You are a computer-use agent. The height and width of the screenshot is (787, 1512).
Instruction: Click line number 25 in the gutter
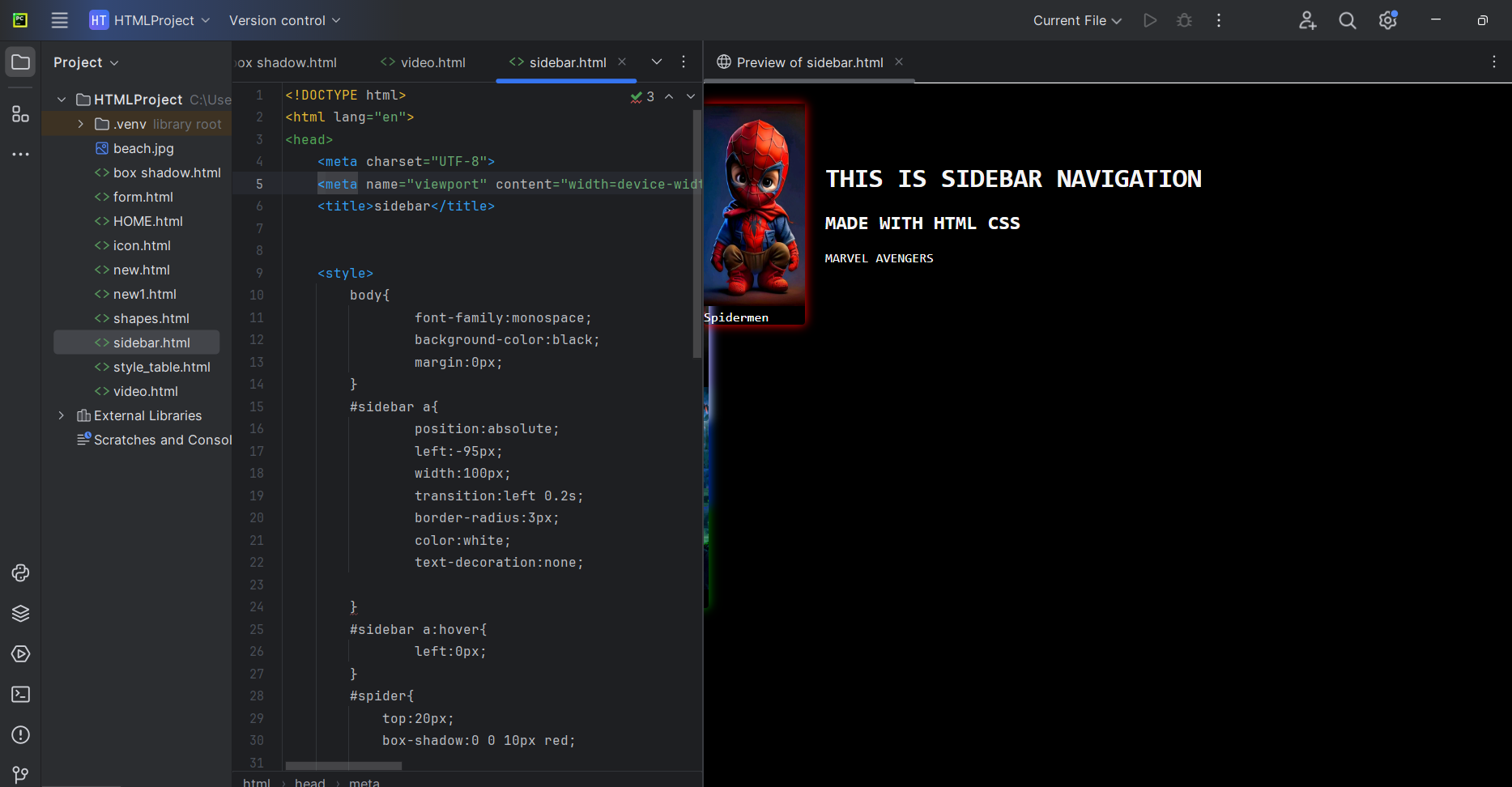pos(257,629)
